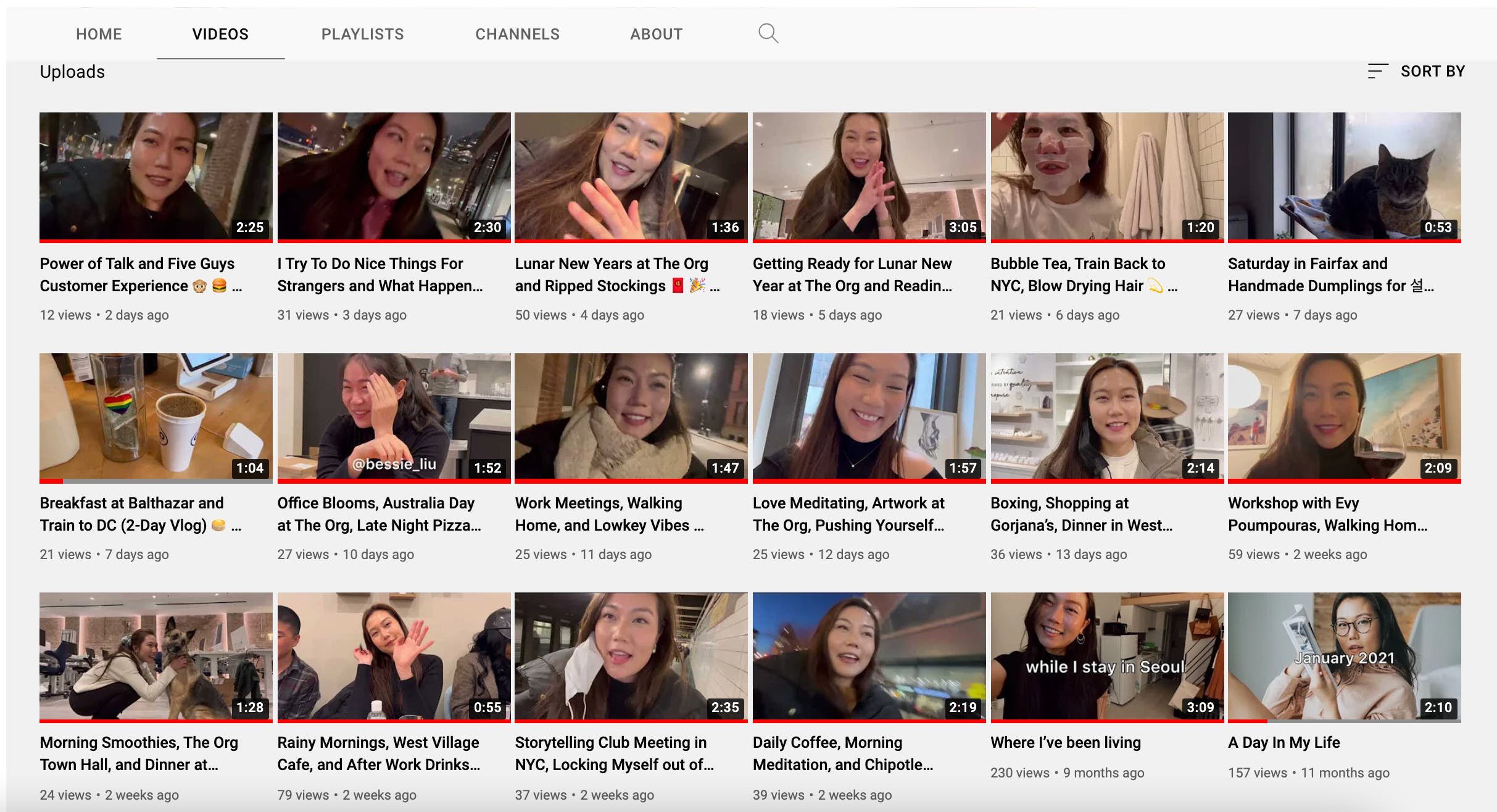Click the Rainy Mornings West Village thumbnail
The height and width of the screenshot is (812, 1497).
click(394, 657)
